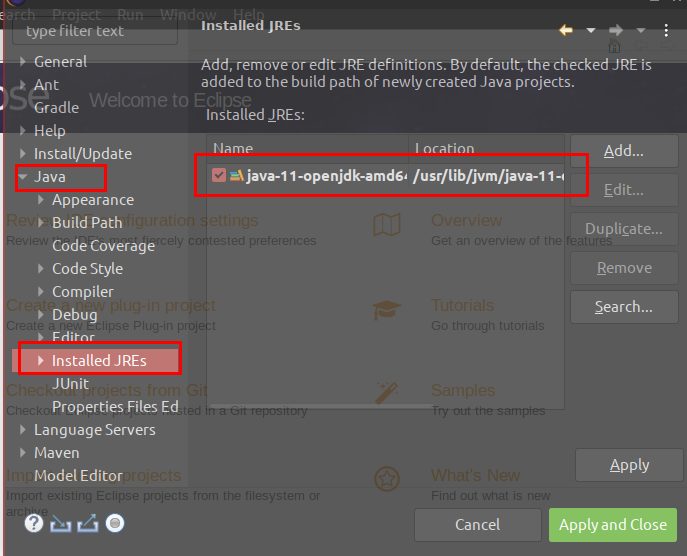Click the /usr/lib/jvm/java-11 location cell
The height and width of the screenshot is (556, 687).
(x=488, y=176)
